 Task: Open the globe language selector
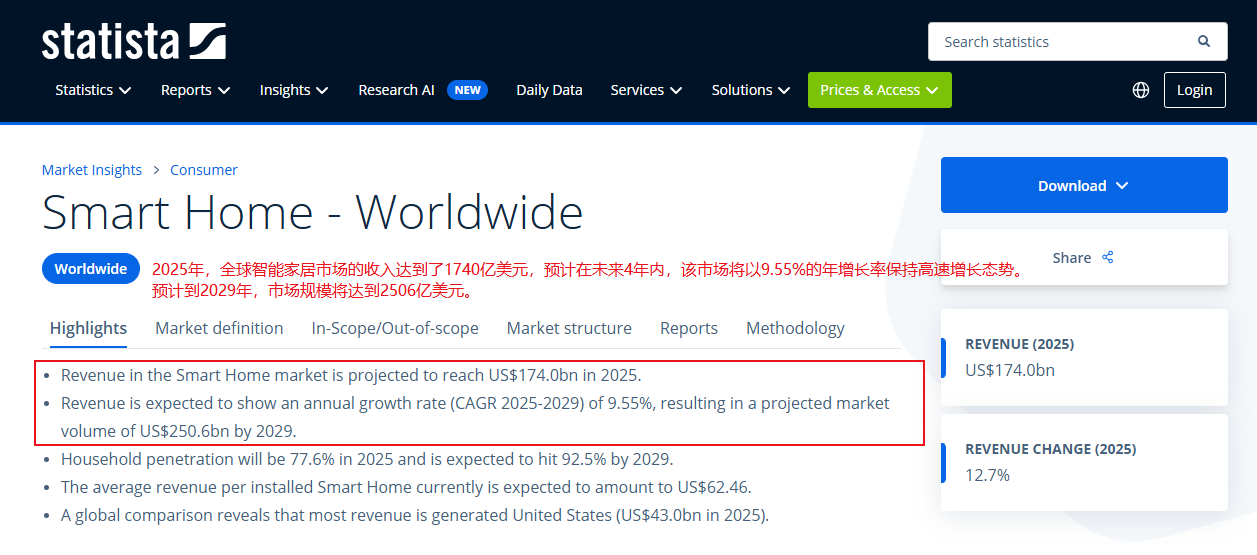(x=1141, y=90)
